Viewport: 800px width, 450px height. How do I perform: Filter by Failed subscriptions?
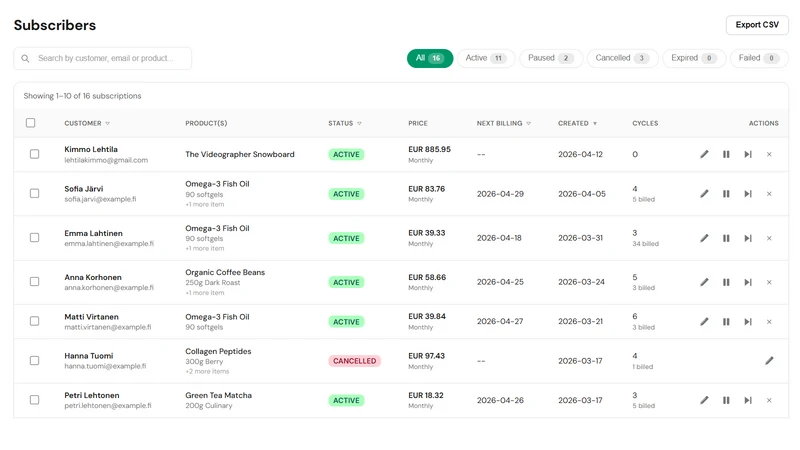pos(759,58)
